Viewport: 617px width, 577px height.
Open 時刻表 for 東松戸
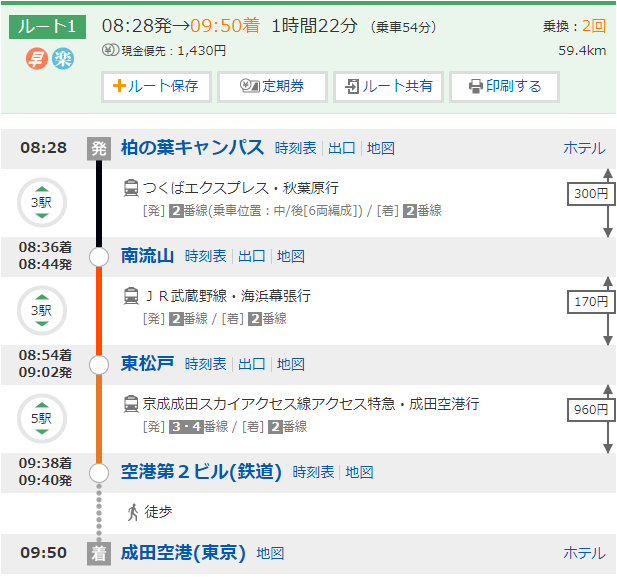[x=205, y=364]
